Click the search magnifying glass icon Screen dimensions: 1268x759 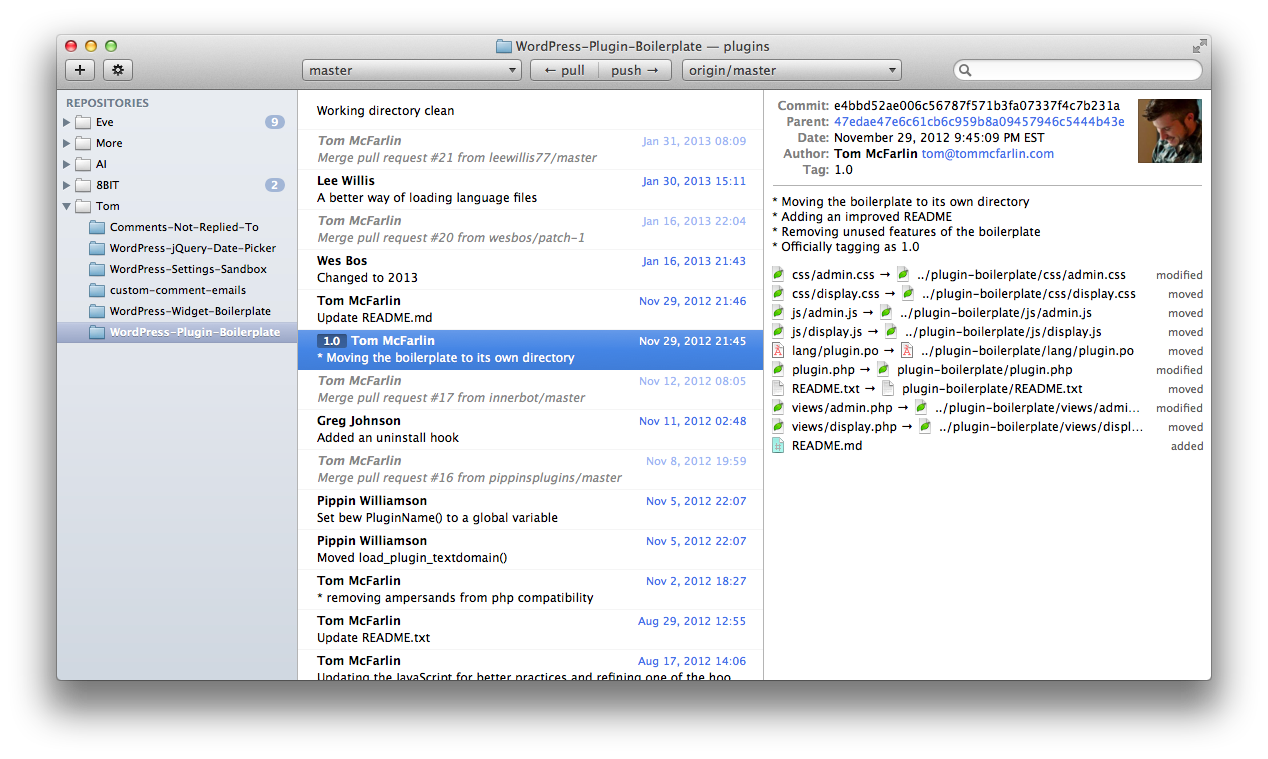coord(965,70)
